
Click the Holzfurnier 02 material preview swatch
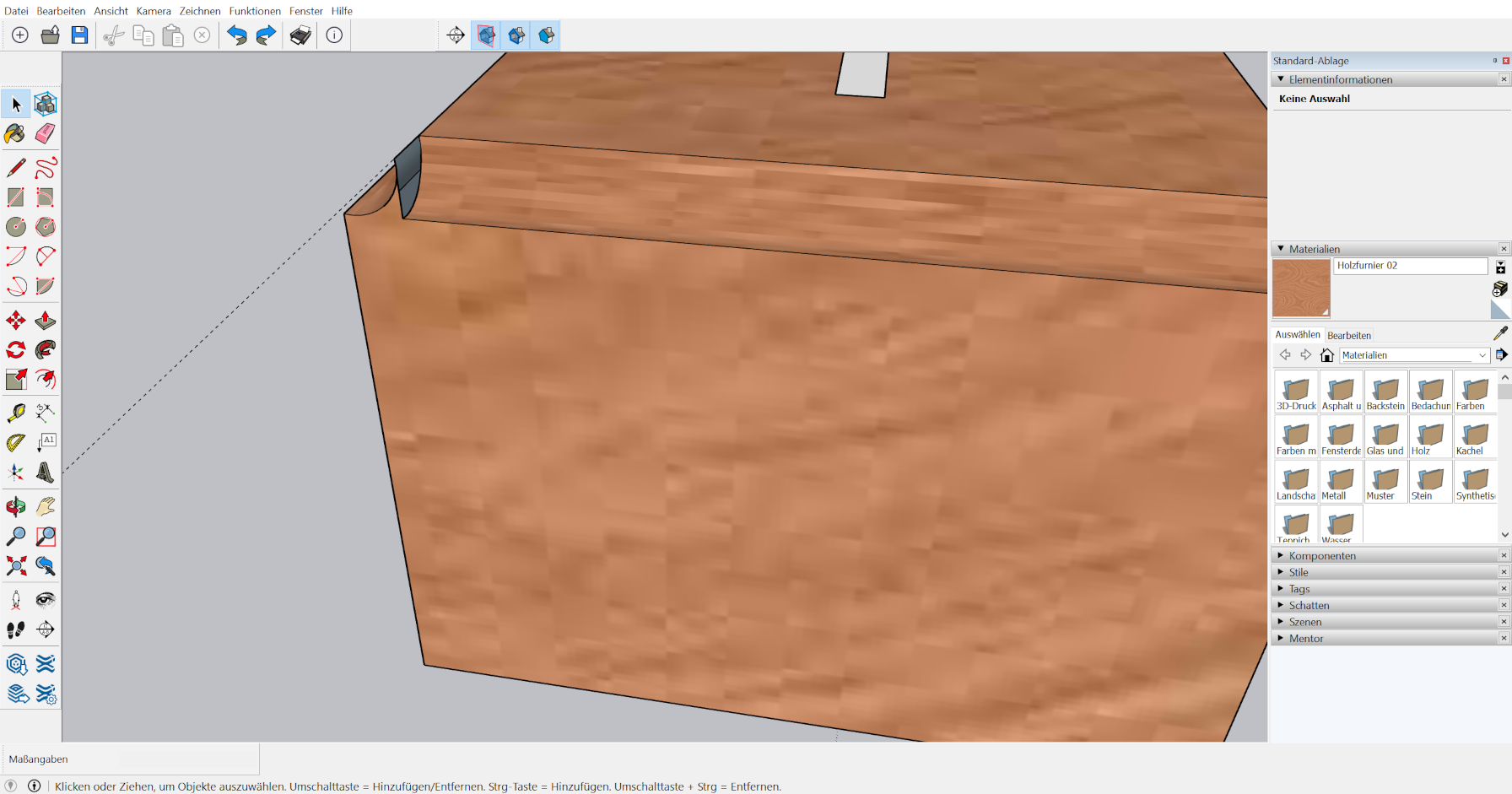(x=1301, y=288)
